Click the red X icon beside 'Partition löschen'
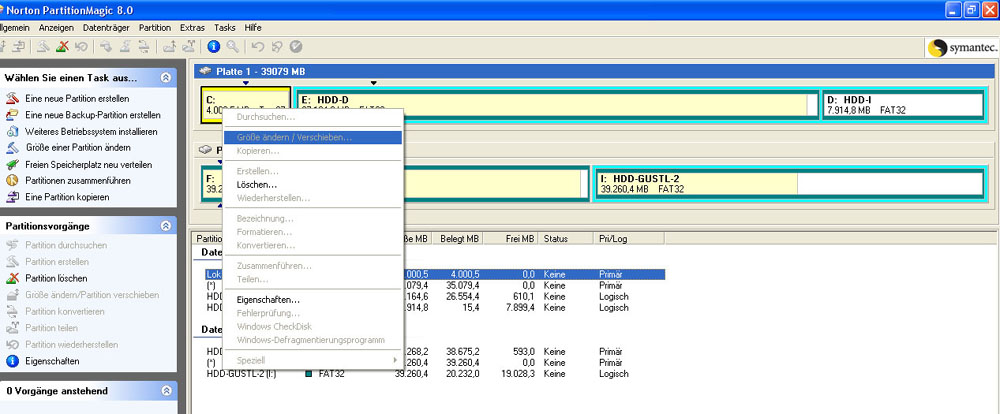1000x414 pixels. [13, 279]
